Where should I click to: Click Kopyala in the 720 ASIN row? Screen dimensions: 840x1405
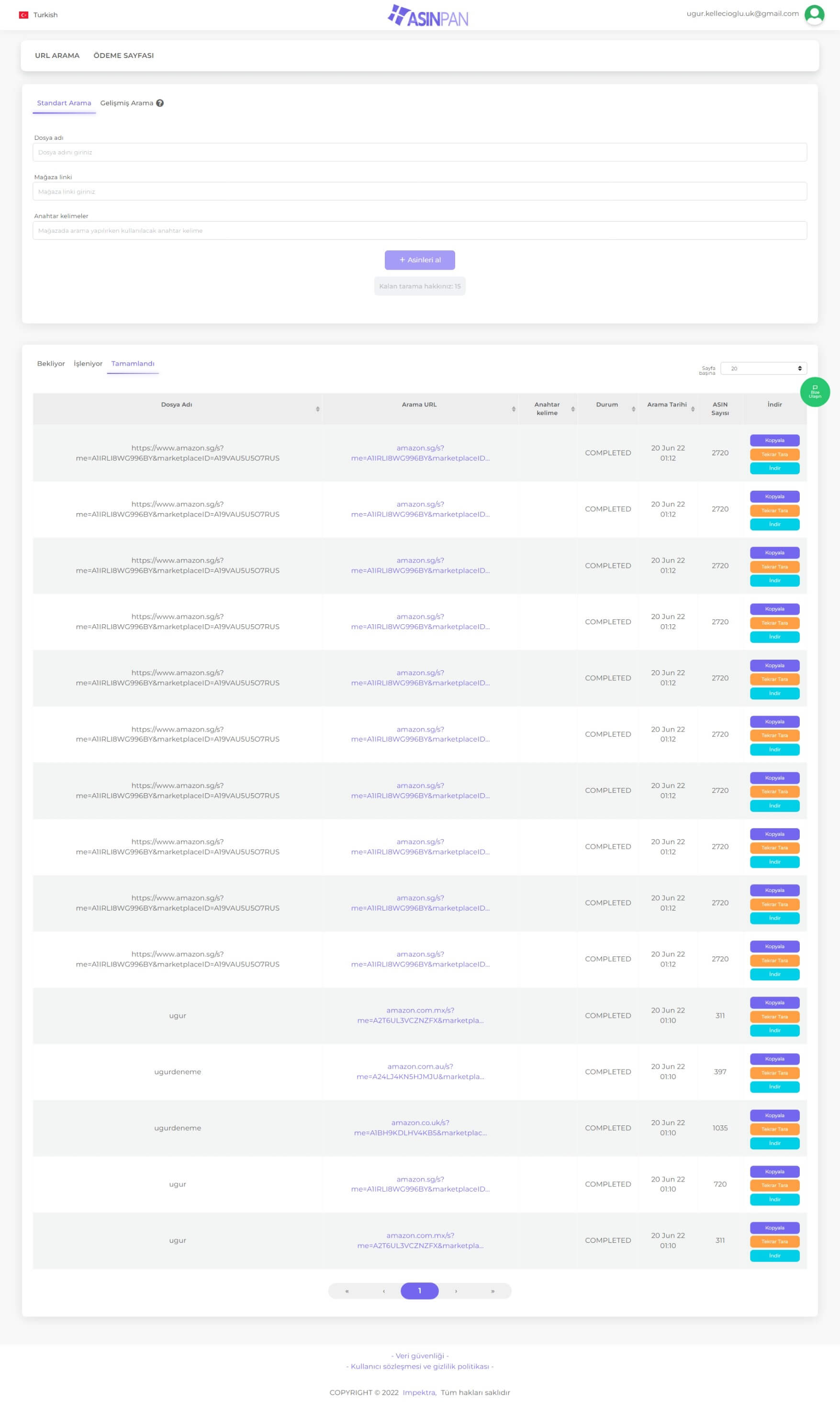click(x=774, y=1172)
